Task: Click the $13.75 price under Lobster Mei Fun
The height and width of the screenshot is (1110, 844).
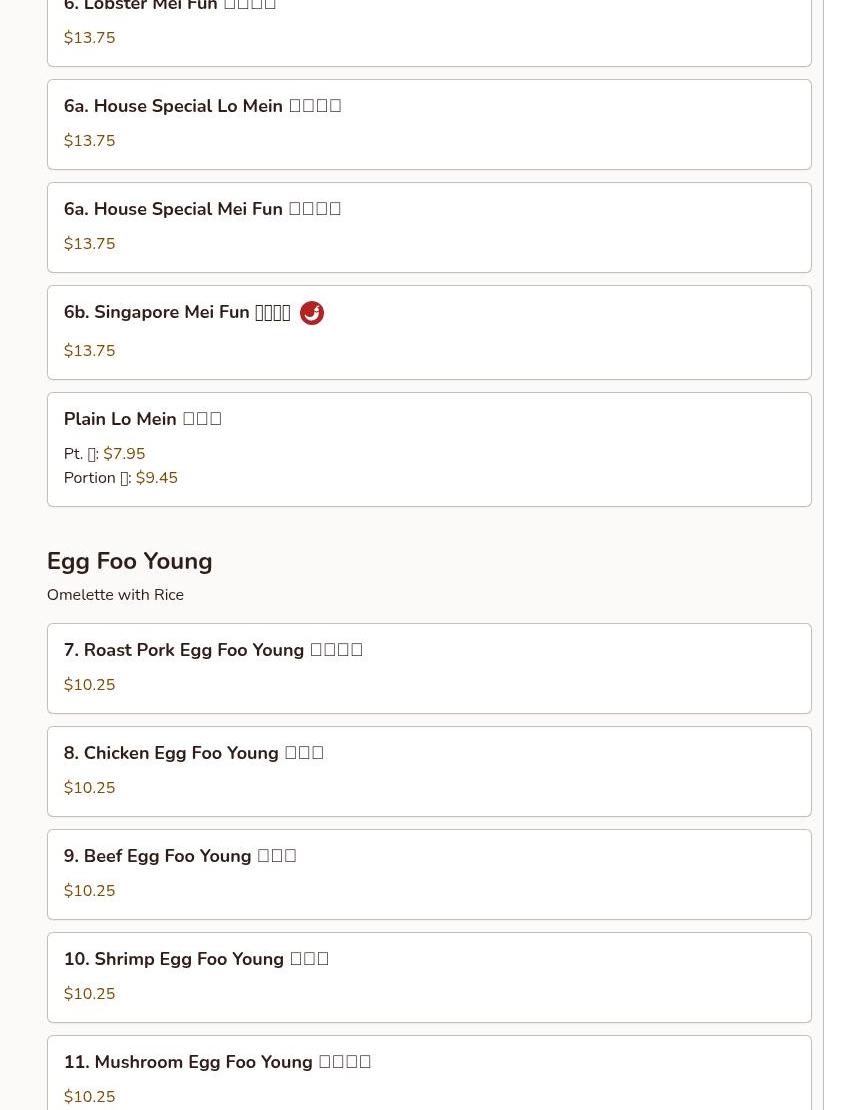Action: click(x=89, y=38)
